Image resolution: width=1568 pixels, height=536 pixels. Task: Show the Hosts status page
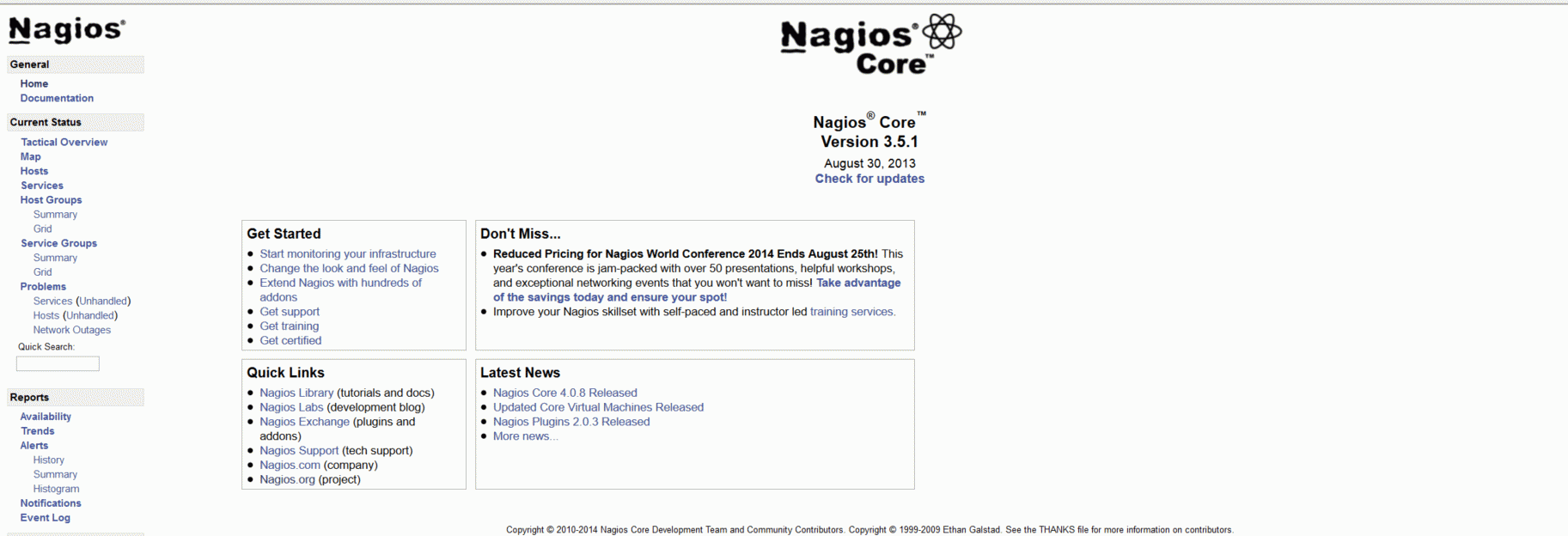pyautogui.click(x=34, y=171)
